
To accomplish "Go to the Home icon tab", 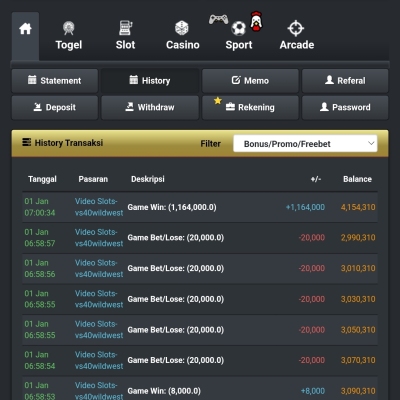I will tap(25, 29).
